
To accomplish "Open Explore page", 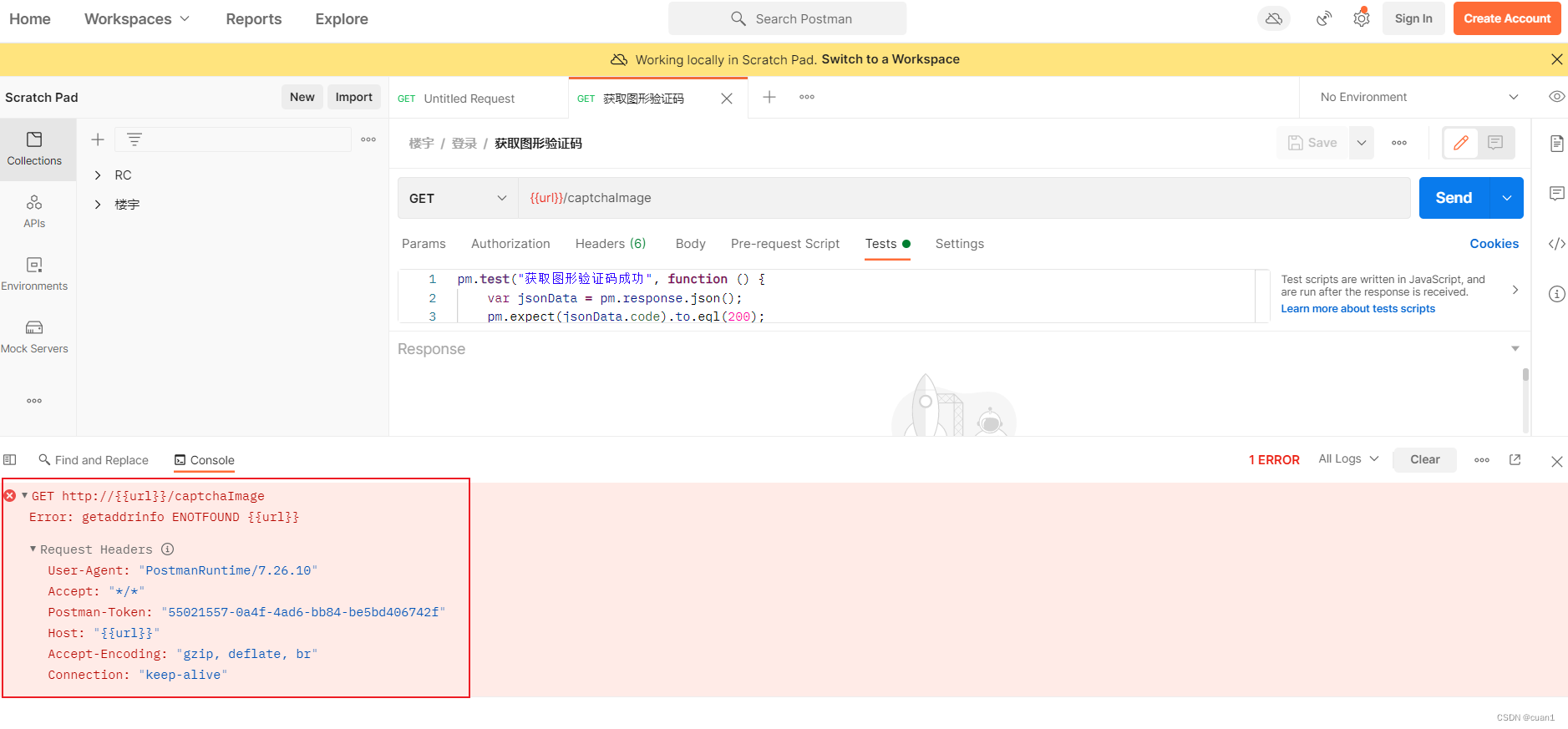I will click(x=342, y=18).
